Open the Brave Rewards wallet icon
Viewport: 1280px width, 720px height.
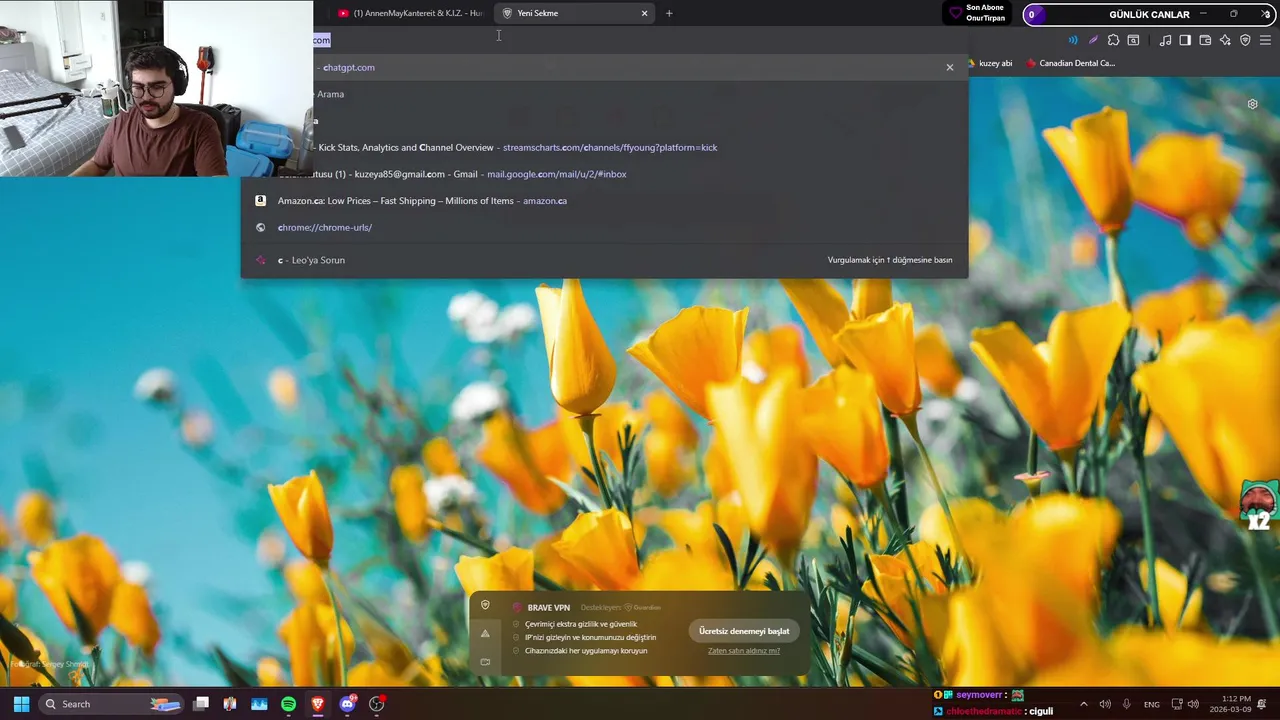(1205, 40)
